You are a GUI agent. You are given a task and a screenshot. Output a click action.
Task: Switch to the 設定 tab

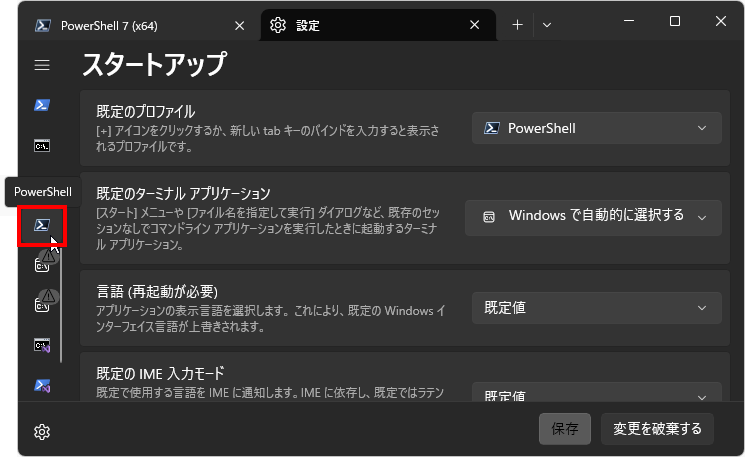378,25
